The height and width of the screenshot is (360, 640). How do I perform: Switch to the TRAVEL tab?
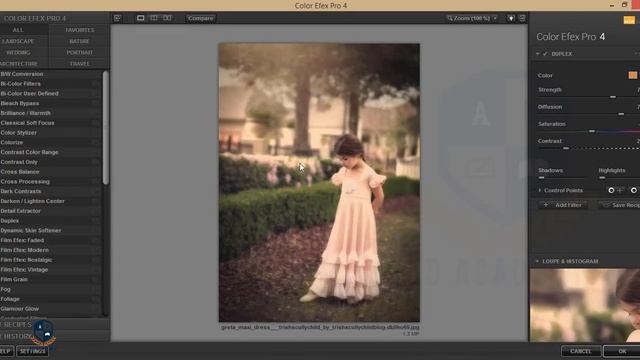[x=80, y=64]
